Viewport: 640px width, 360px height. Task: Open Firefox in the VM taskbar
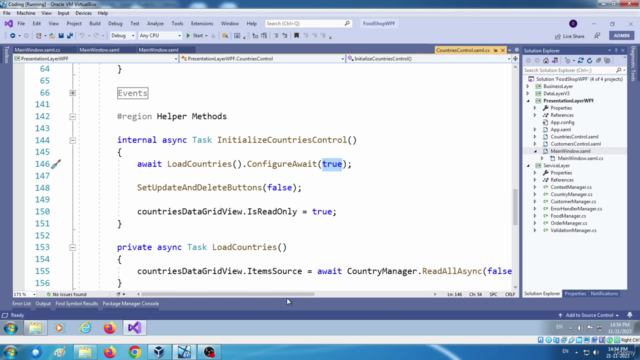tap(110, 328)
